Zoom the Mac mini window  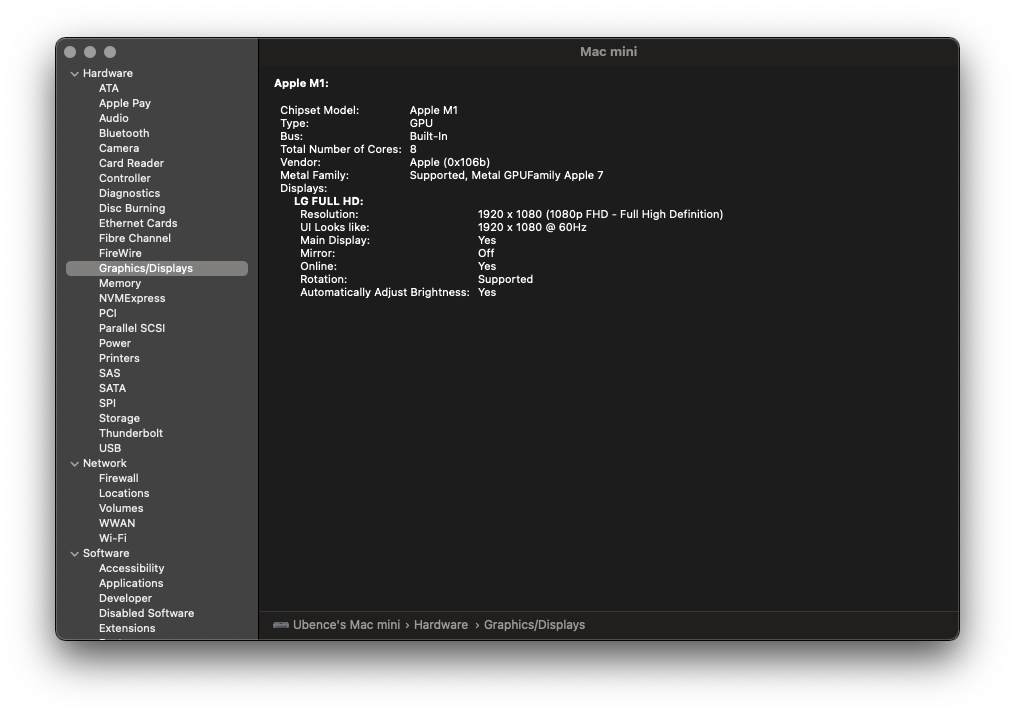[x=110, y=52]
